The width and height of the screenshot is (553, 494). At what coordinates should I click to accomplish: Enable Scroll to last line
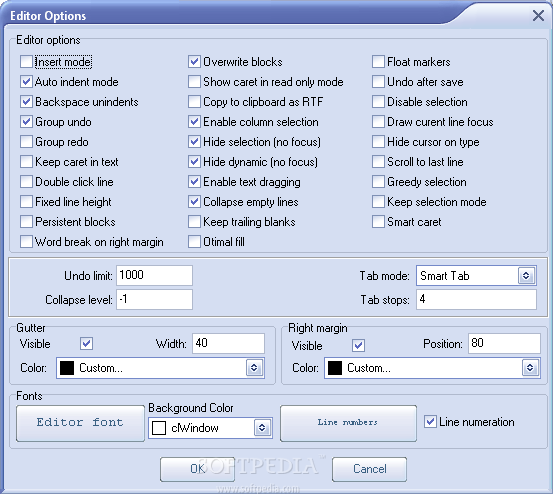[378, 162]
